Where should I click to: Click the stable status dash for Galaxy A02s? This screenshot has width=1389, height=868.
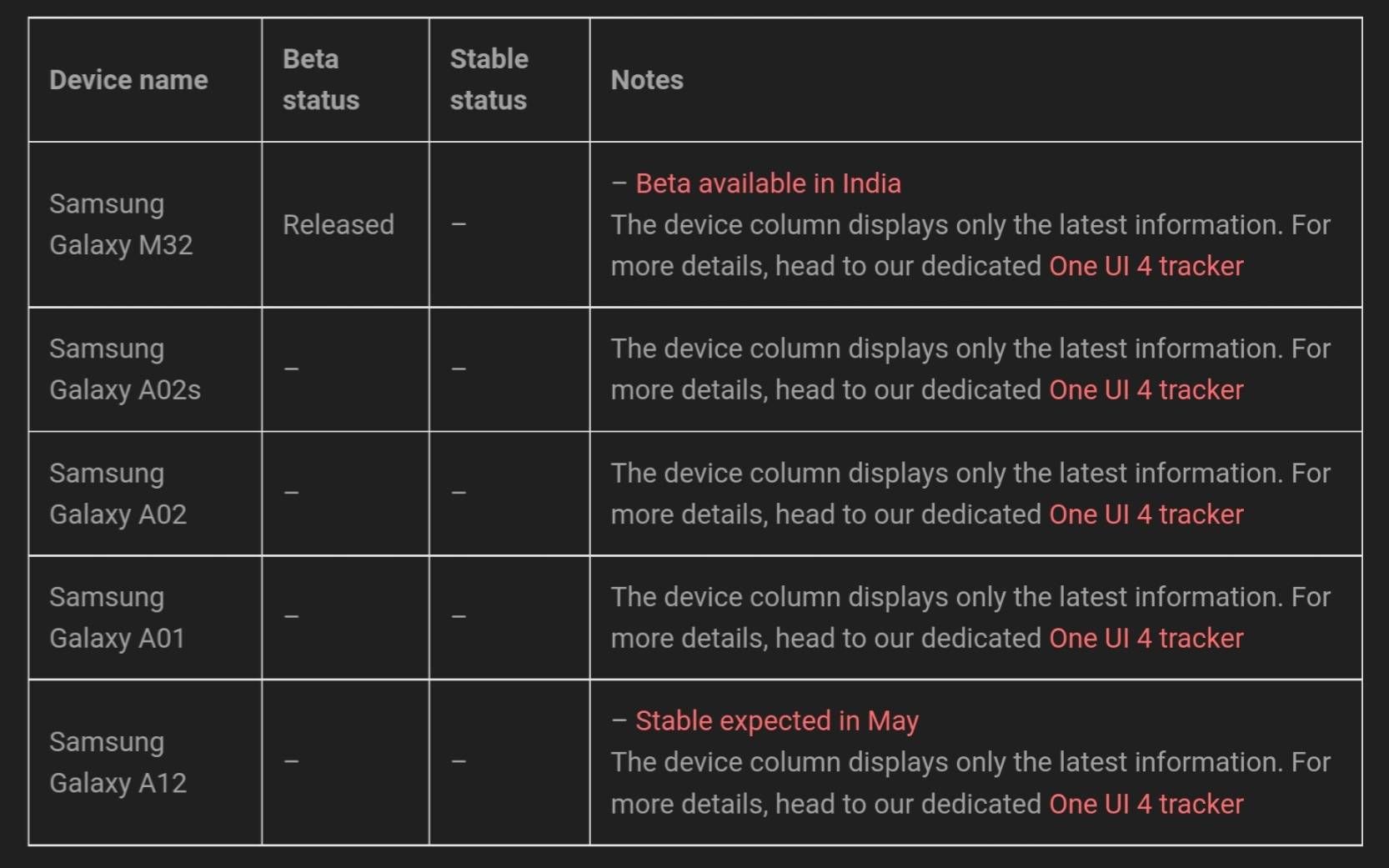[x=459, y=369]
